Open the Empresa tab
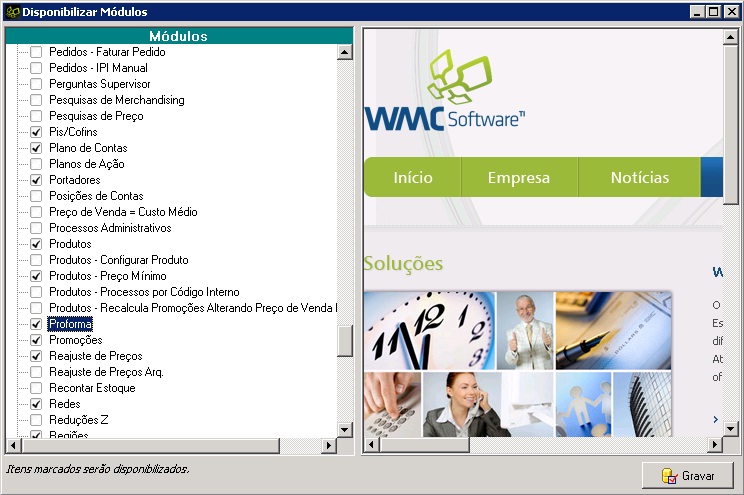 pyautogui.click(x=518, y=178)
